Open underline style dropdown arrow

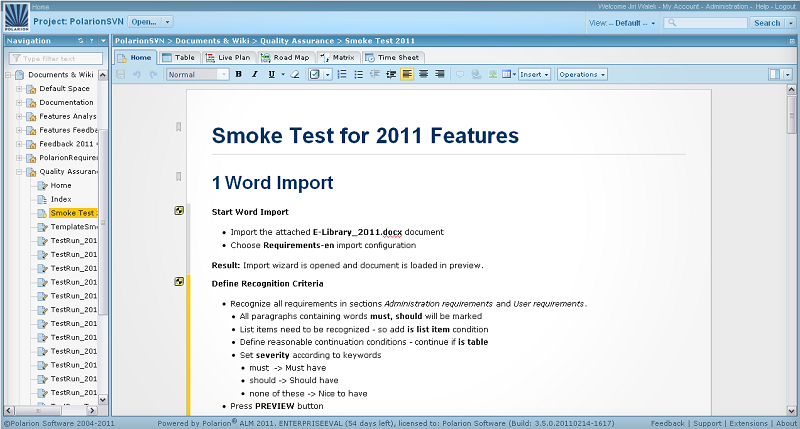283,74
